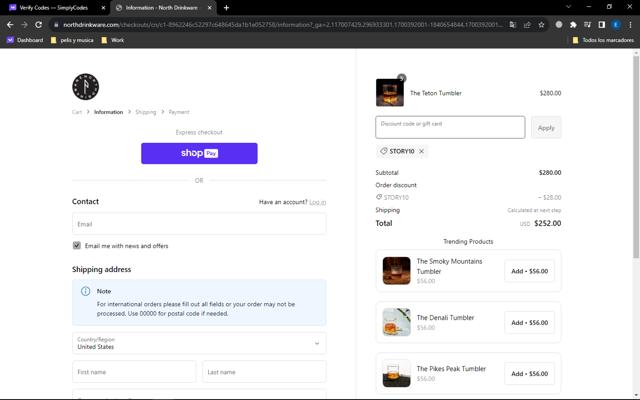This screenshot has height=400, width=640.
Task: Open the pelis y musica bookmark folder
Action: tap(72, 40)
